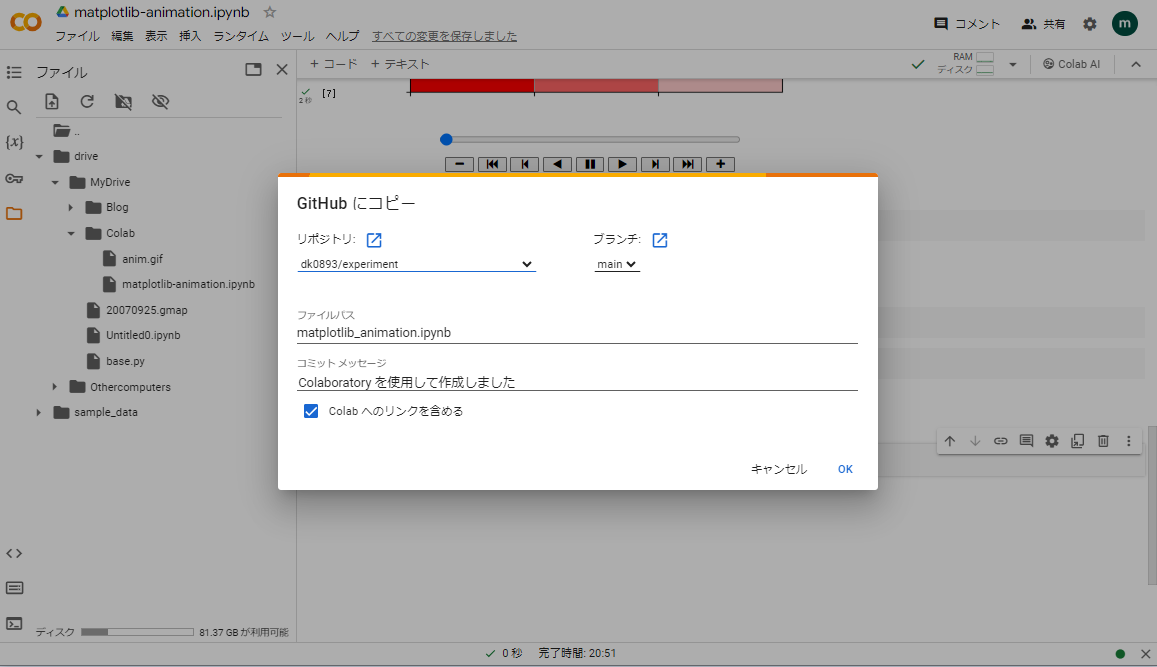1157x667 pixels.
Task: Expand the sample_data folder
Action: tap(39, 412)
